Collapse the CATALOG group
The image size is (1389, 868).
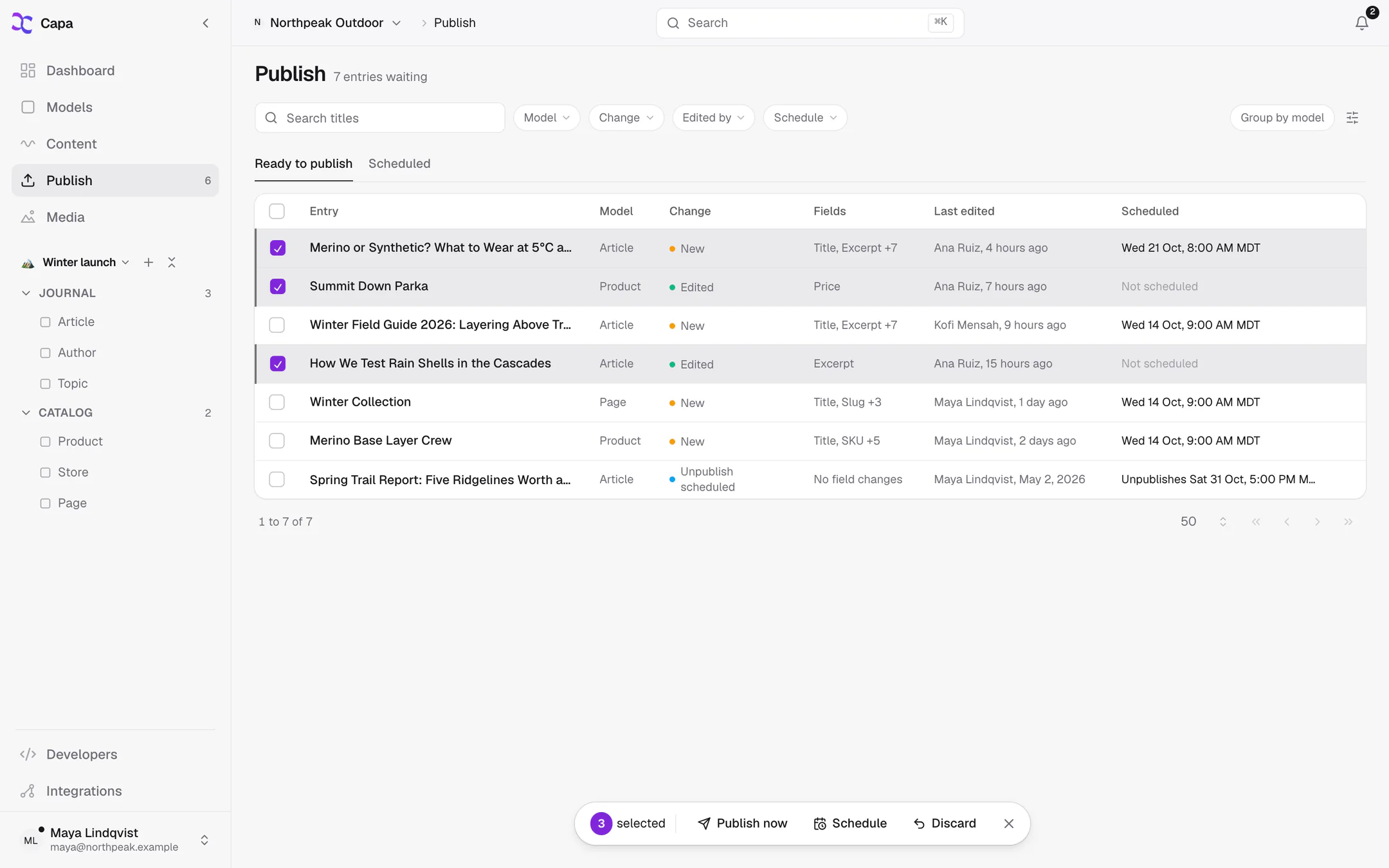[26, 413]
